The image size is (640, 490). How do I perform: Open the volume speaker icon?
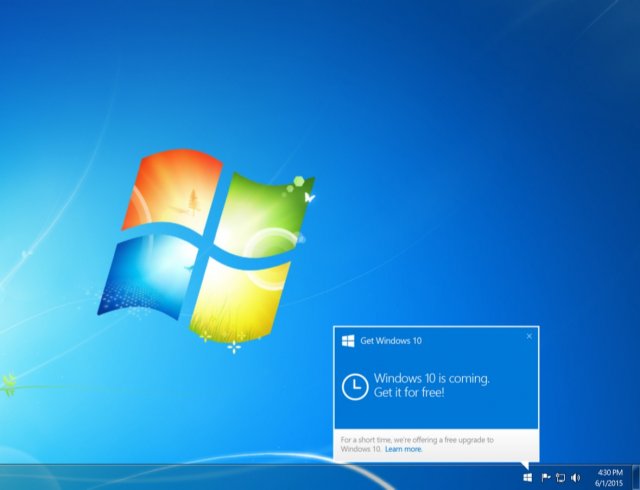576,477
